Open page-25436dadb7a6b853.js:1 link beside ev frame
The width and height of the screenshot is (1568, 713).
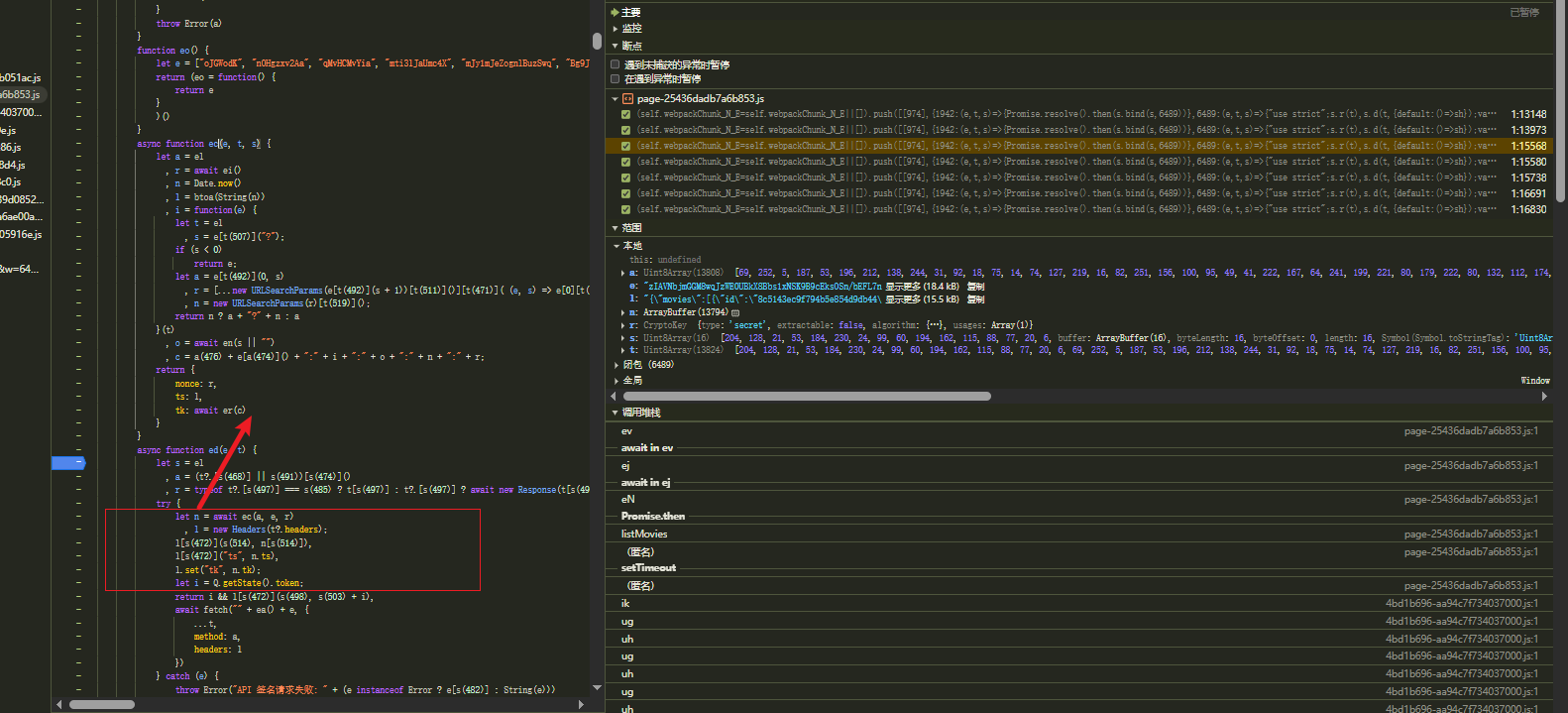[1471, 431]
